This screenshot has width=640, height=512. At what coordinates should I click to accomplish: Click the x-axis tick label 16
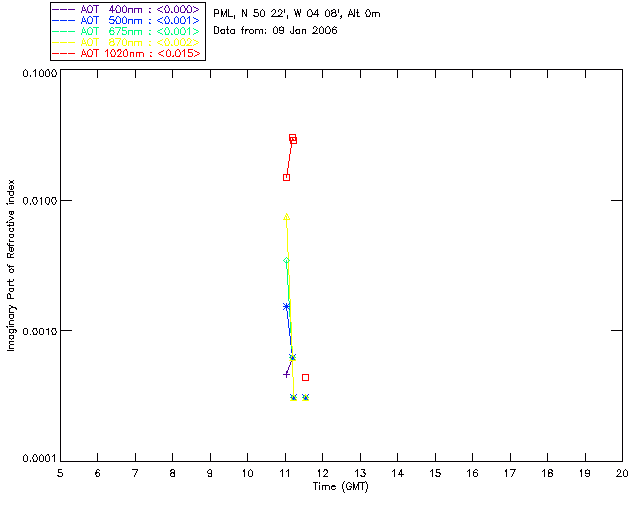point(472,473)
